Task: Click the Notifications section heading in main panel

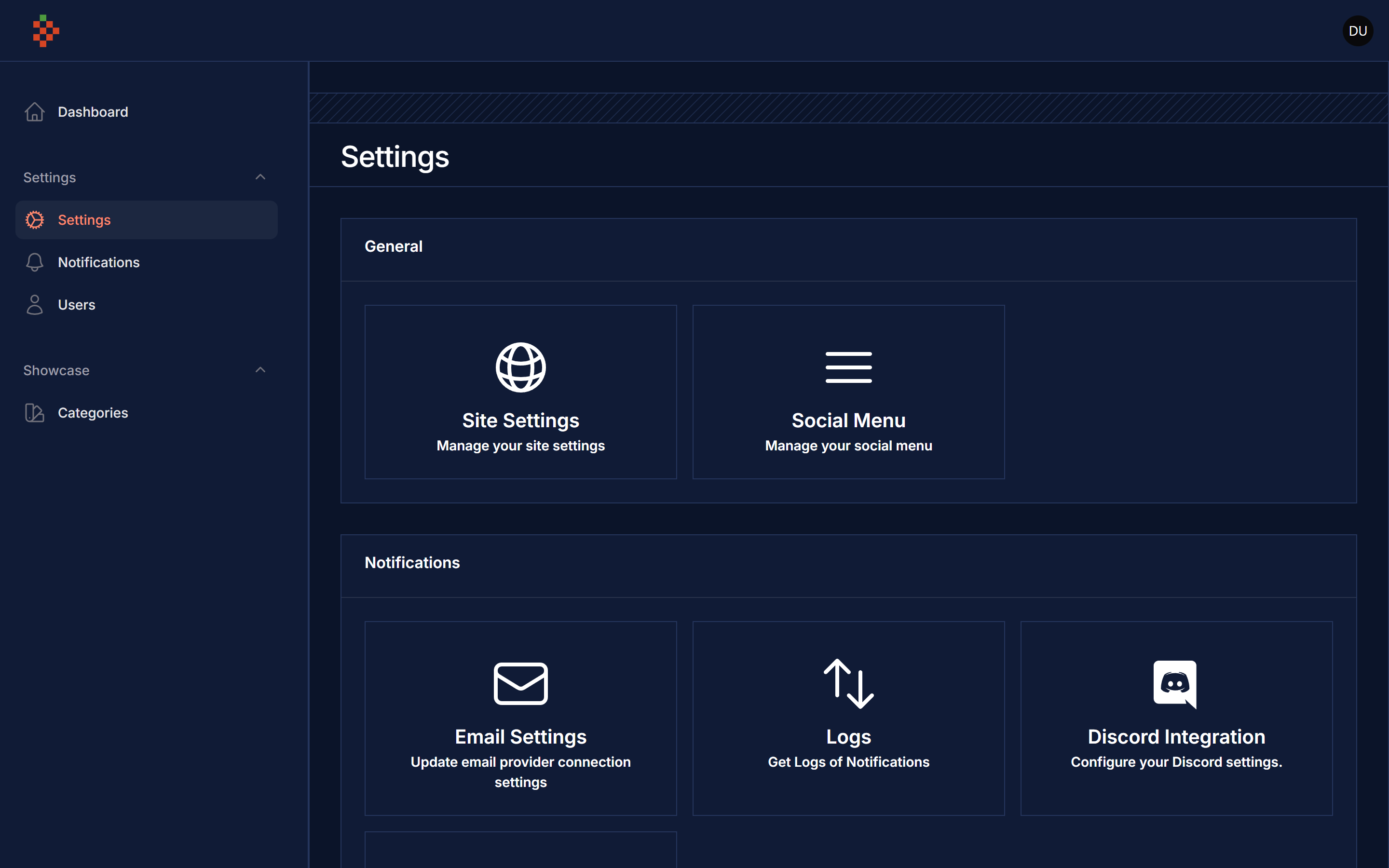Action: 412,563
